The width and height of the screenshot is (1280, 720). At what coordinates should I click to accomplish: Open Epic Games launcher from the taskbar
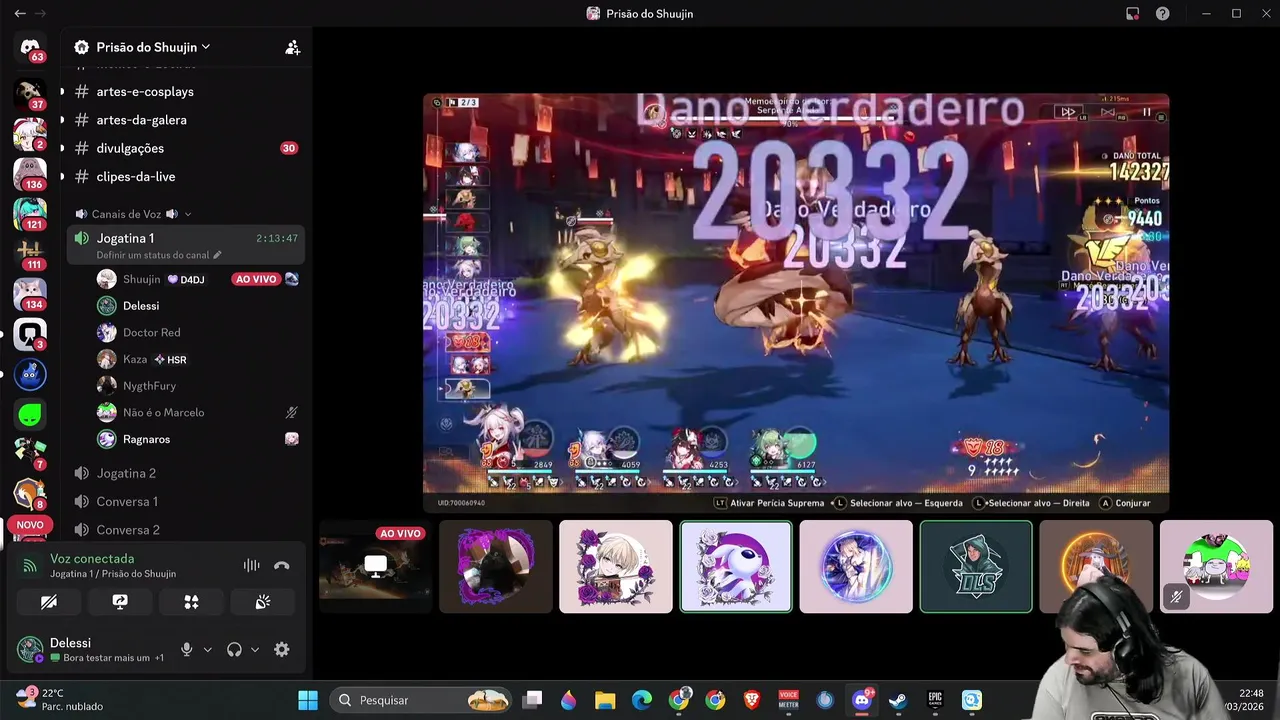[x=935, y=700]
